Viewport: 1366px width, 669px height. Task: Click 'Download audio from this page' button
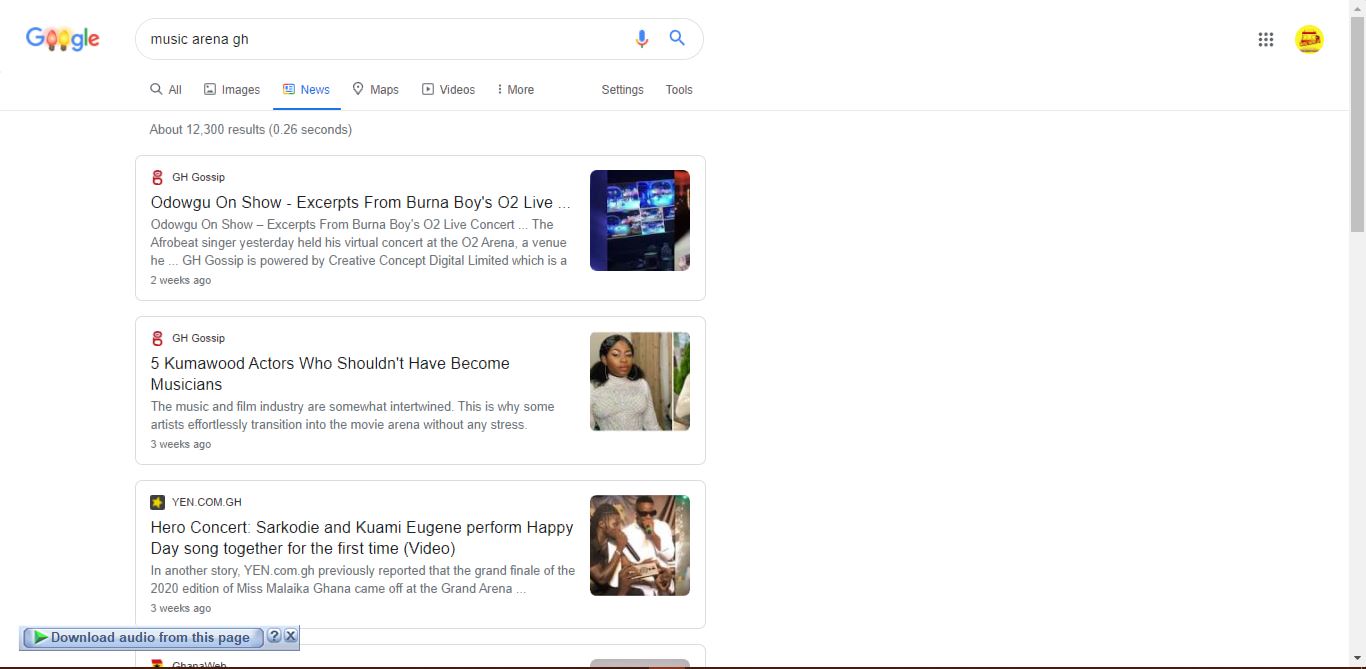pos(143,637)
